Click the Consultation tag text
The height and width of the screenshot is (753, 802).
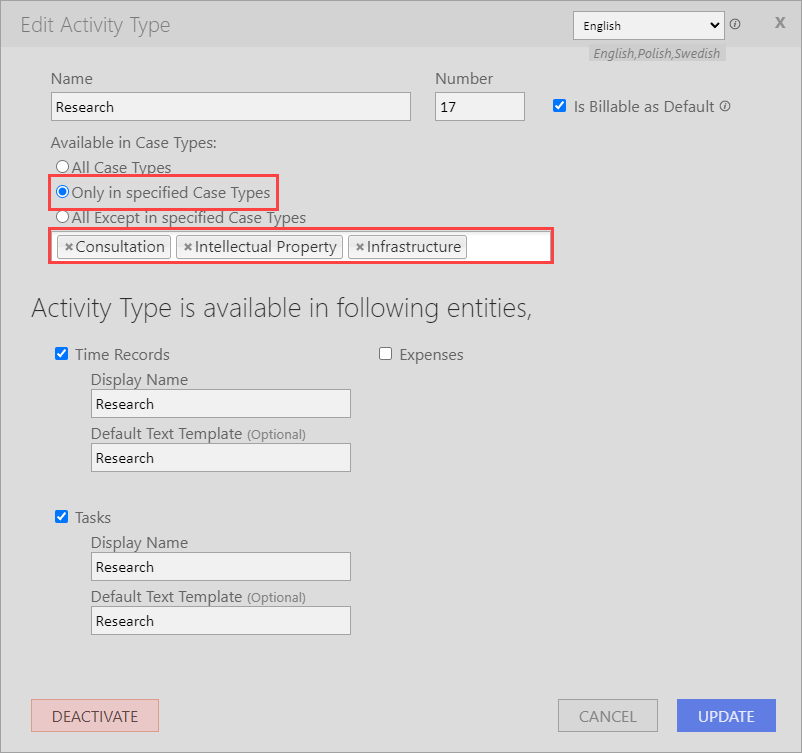coord(120,247)
